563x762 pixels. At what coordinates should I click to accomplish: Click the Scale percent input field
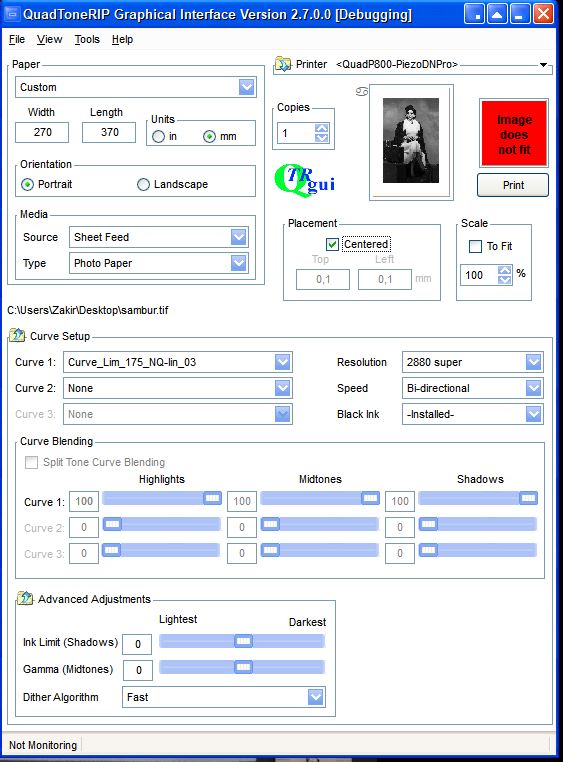point(479,275)
